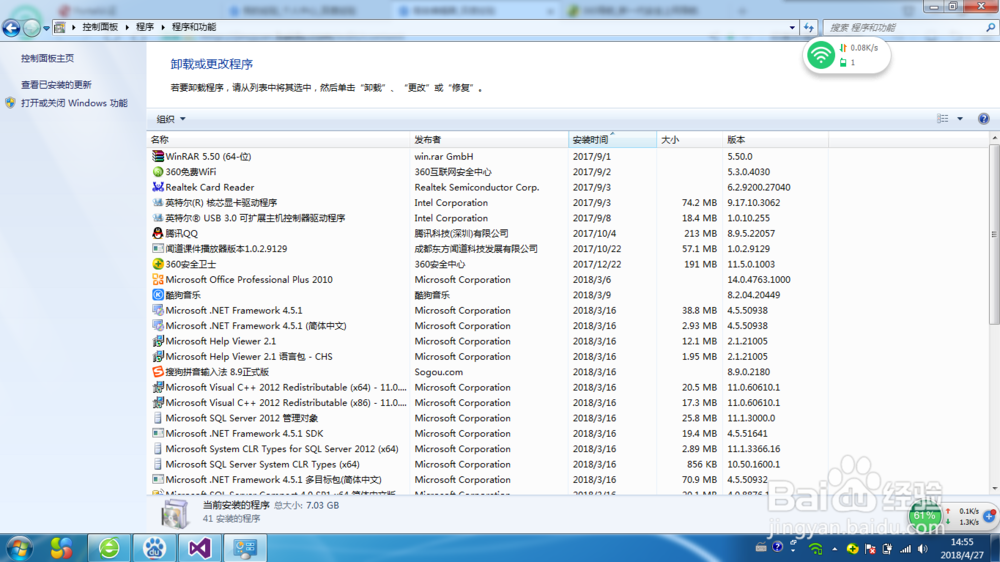Click the Back navigation arrow
Screen dimensions: 1000x562
pos(11,27)
